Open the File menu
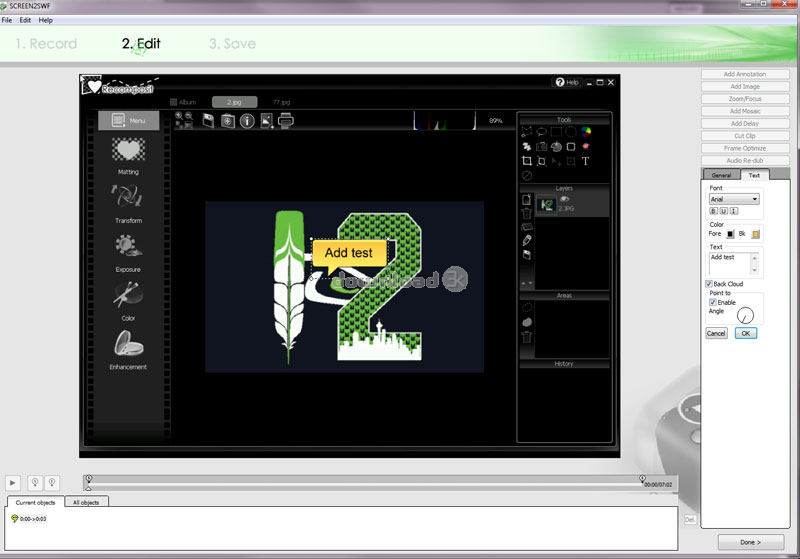800x559 pixels. point(7,20)
